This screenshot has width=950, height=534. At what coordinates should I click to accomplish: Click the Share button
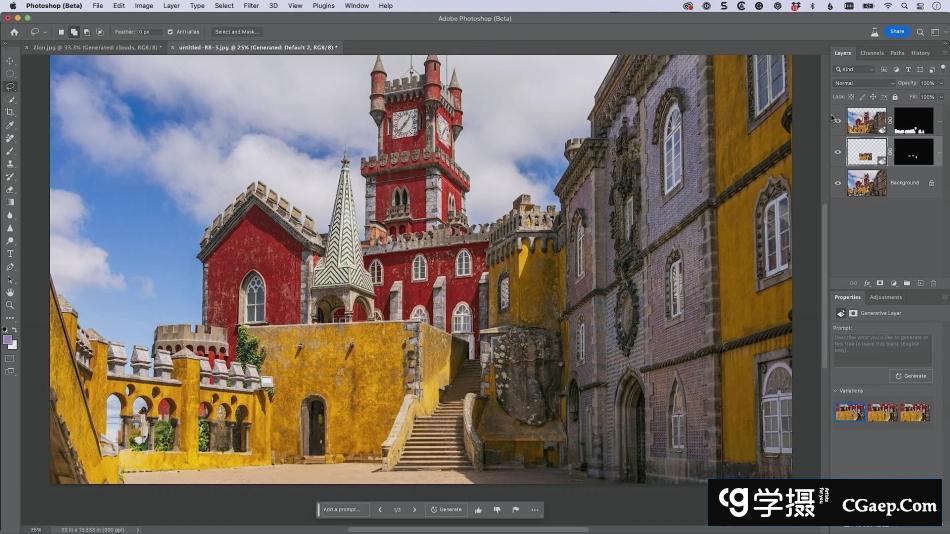click(897, 32)
